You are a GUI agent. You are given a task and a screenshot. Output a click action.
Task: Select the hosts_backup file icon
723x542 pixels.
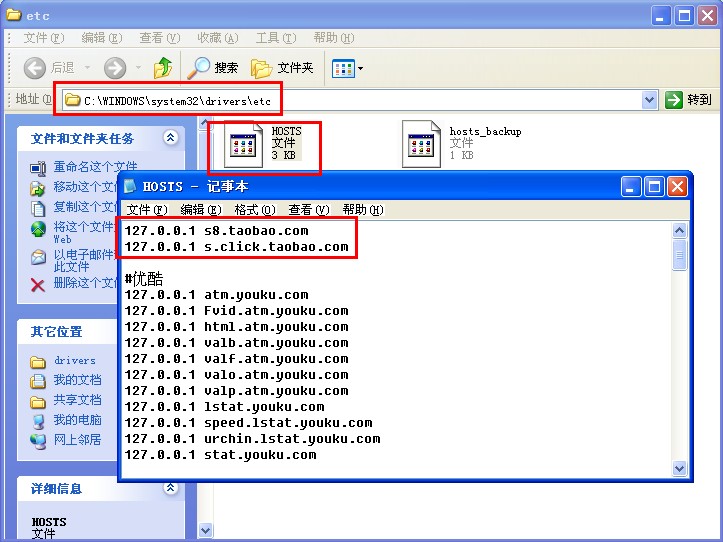tap(420, 145)
